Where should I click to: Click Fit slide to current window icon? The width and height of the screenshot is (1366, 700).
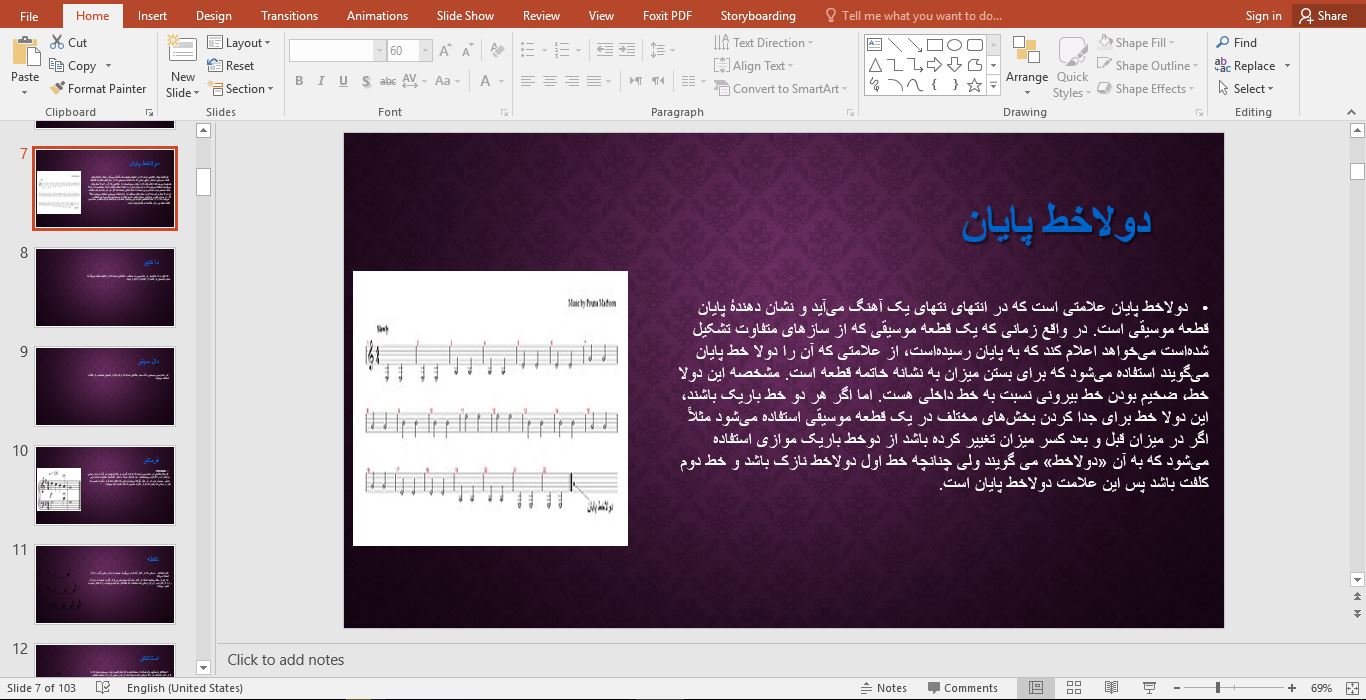[x=1350, y=688]
